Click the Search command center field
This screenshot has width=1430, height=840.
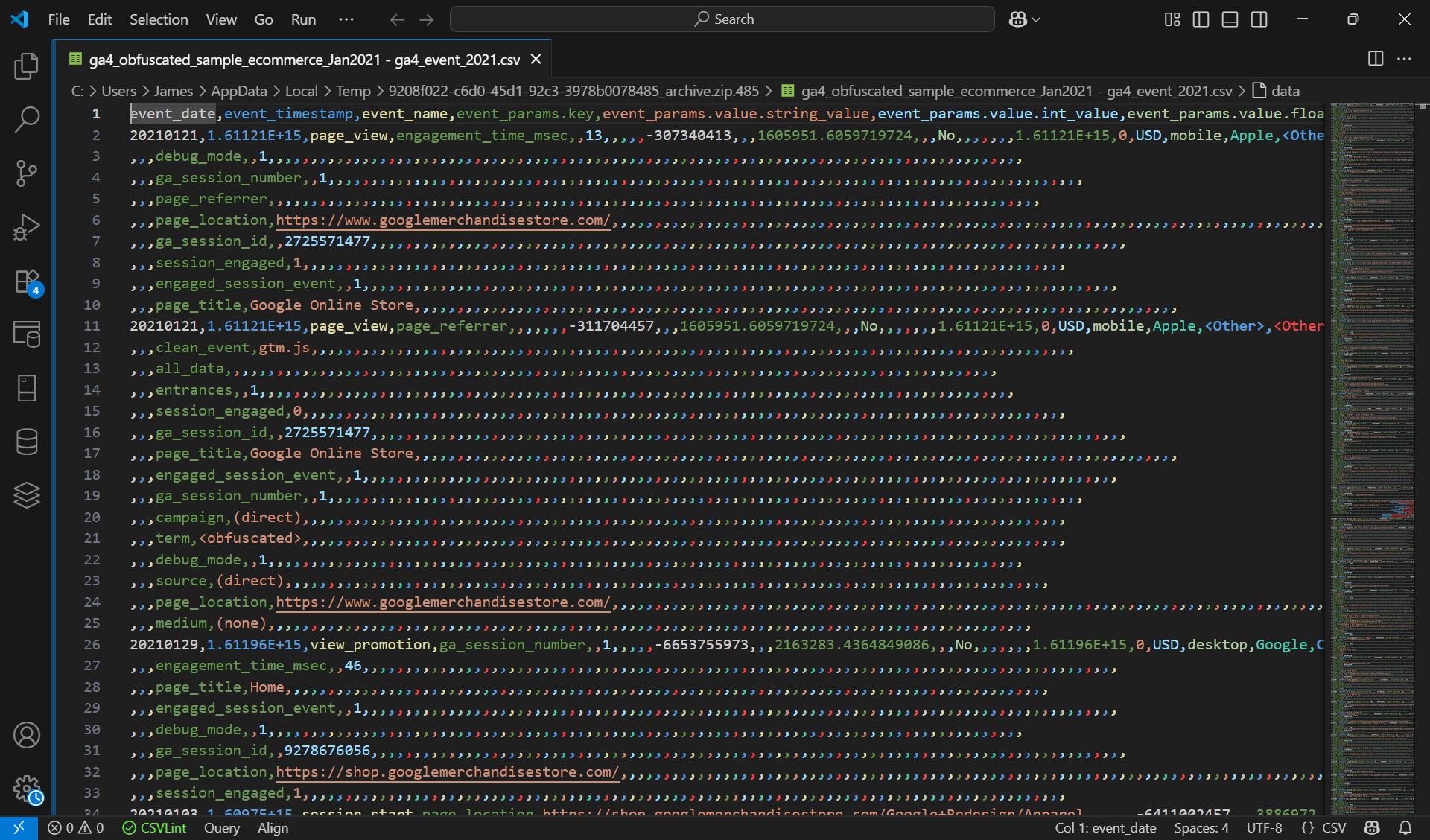click(722, 19)
